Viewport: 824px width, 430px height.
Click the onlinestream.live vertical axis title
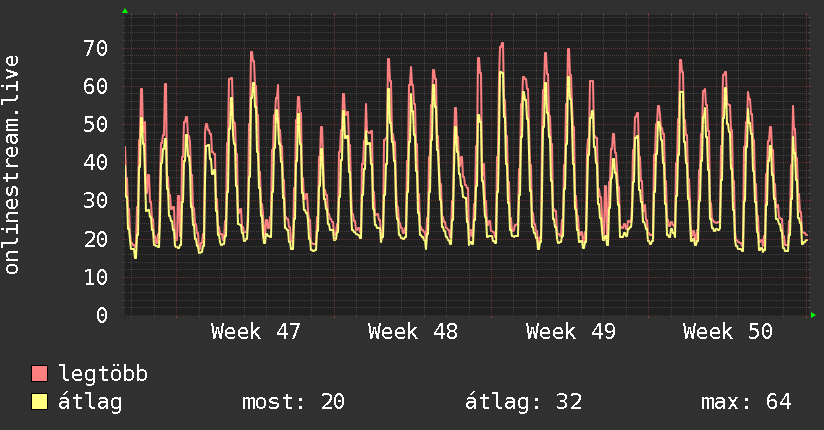click(x=11, y=165)
